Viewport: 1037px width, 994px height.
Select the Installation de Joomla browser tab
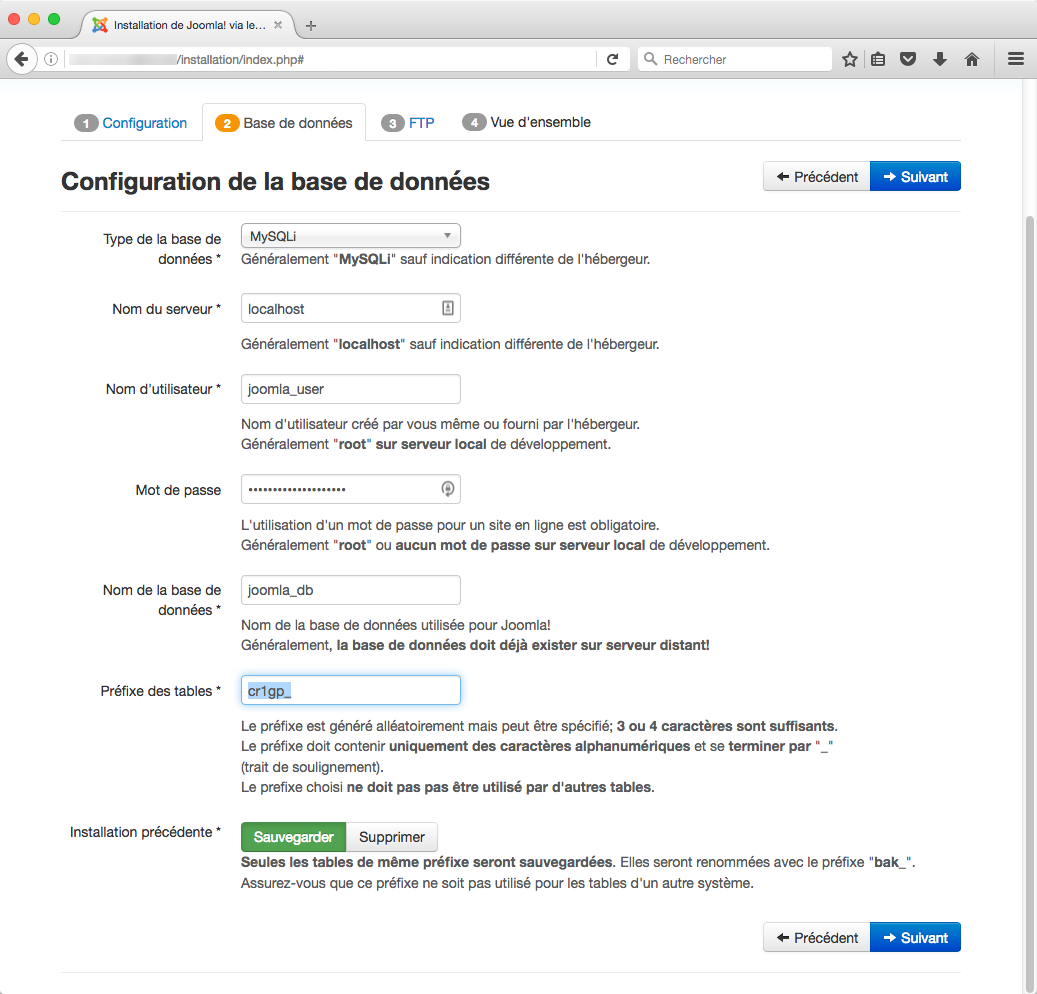(188, 25)
